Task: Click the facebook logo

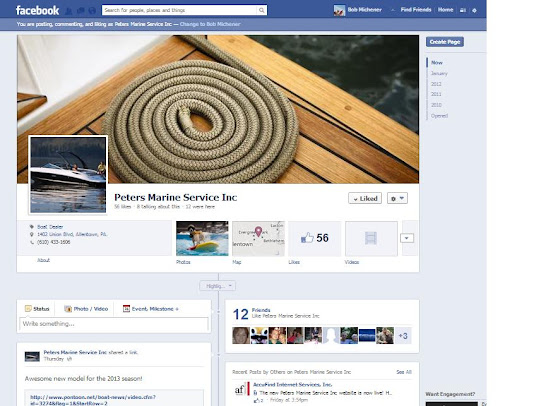Action: pos(37,10)
